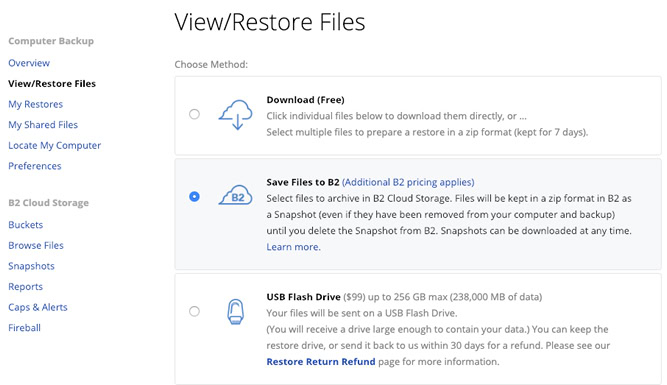The height and width of the screenshot is (385, 667).
Task: Click the cloud download icon
Action: click(x=235, y=114)
